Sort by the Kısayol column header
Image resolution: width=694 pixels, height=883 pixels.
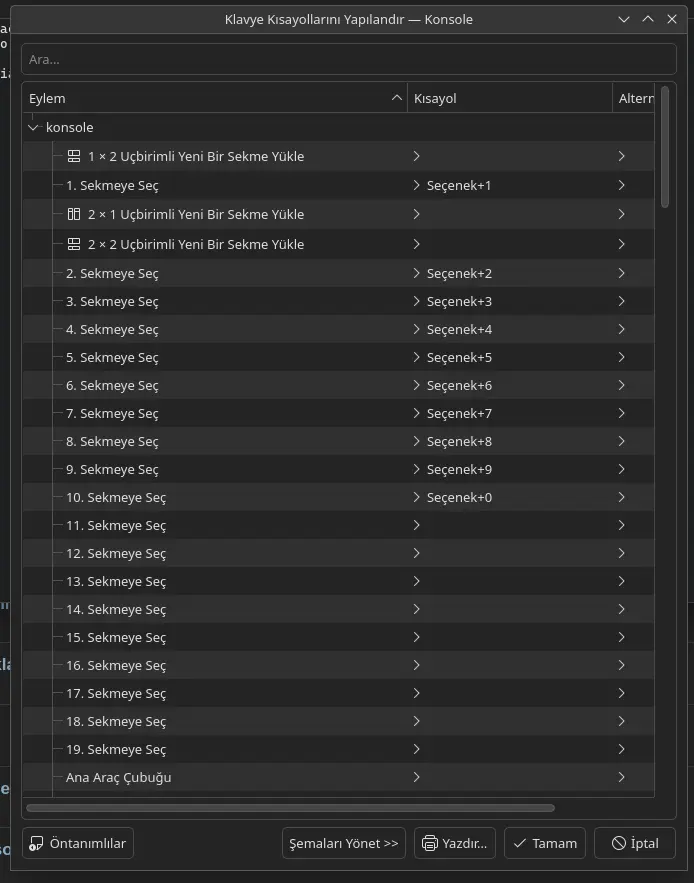click(510, 98)
